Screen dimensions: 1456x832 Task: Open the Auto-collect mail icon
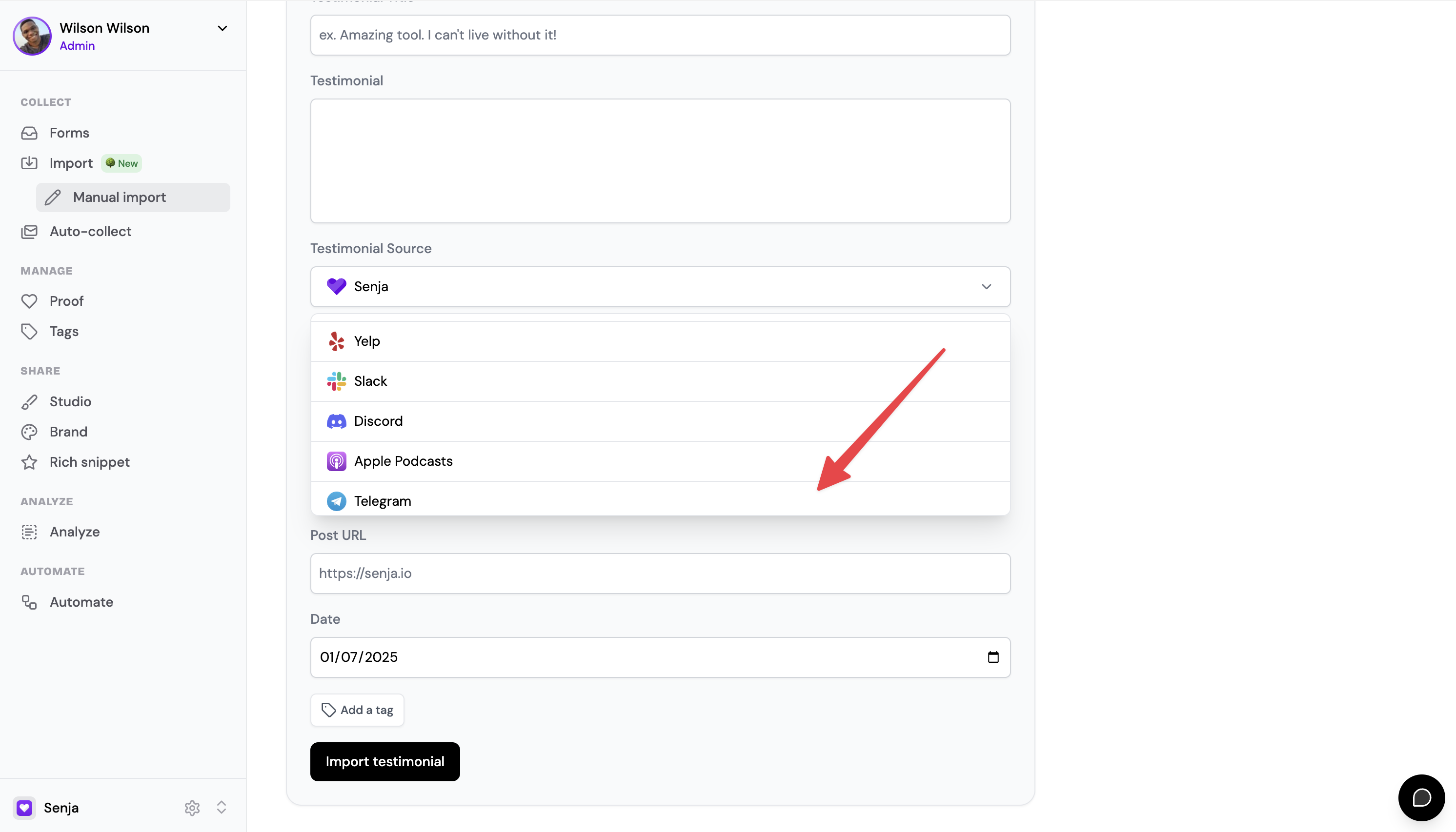29,232
